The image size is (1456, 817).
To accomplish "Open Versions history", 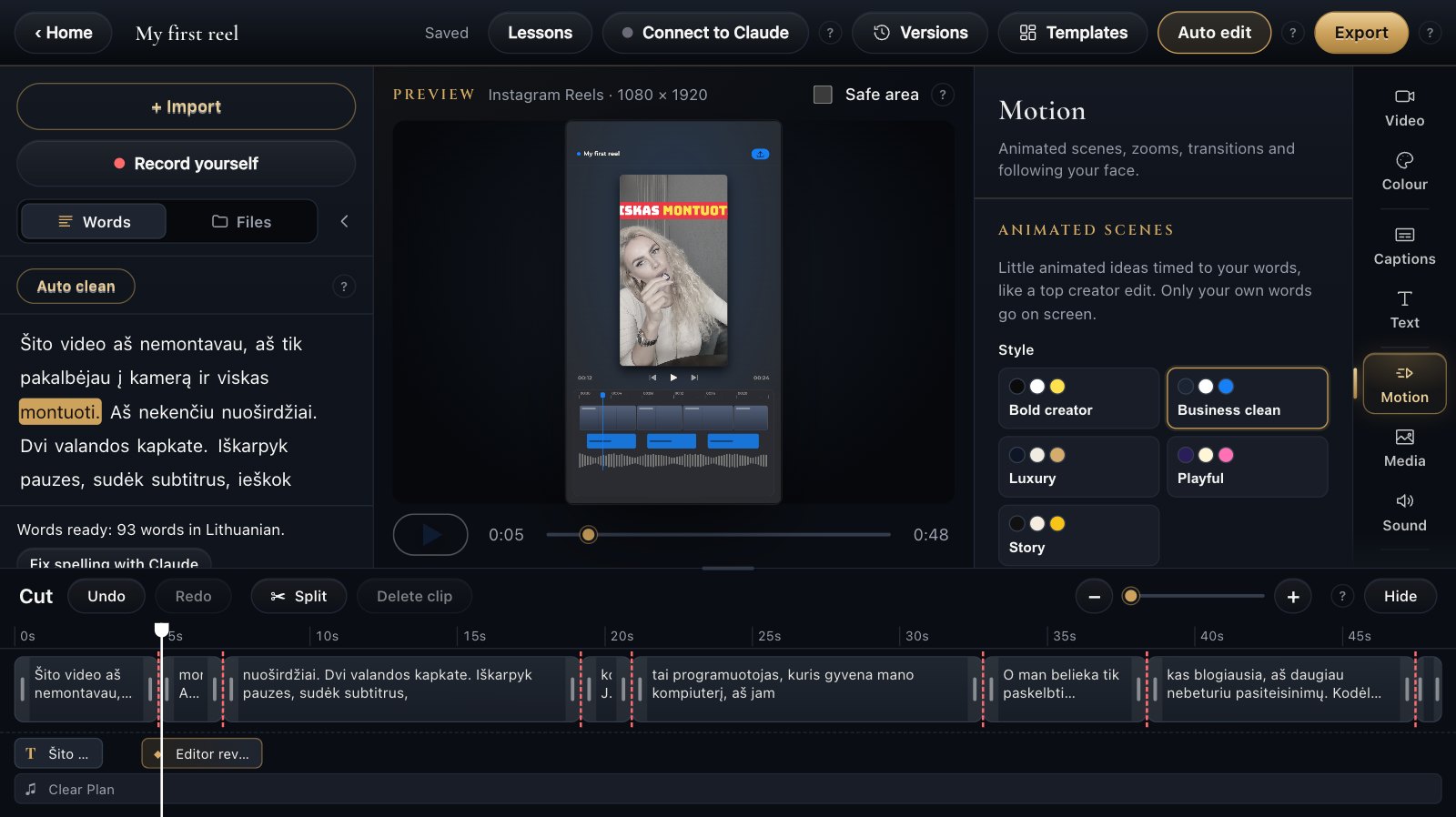I will [x=920, y=33].
